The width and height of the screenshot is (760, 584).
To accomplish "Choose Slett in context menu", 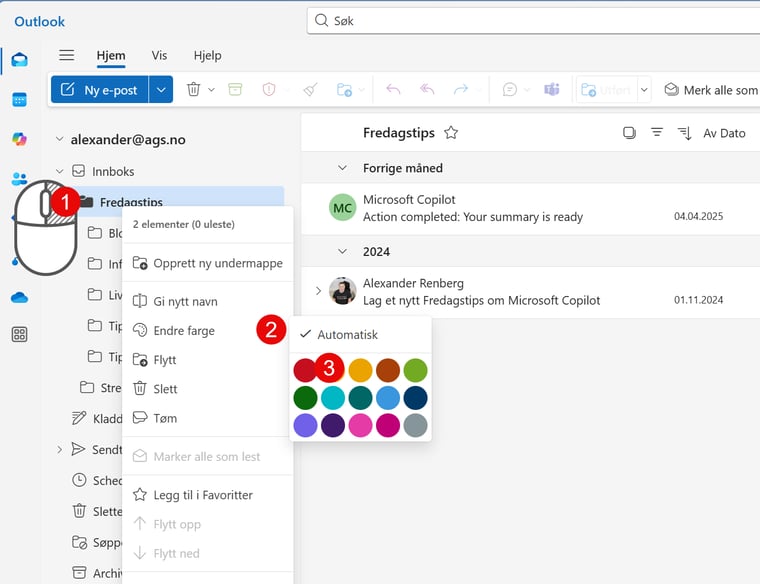I will [x=207, y=389].
